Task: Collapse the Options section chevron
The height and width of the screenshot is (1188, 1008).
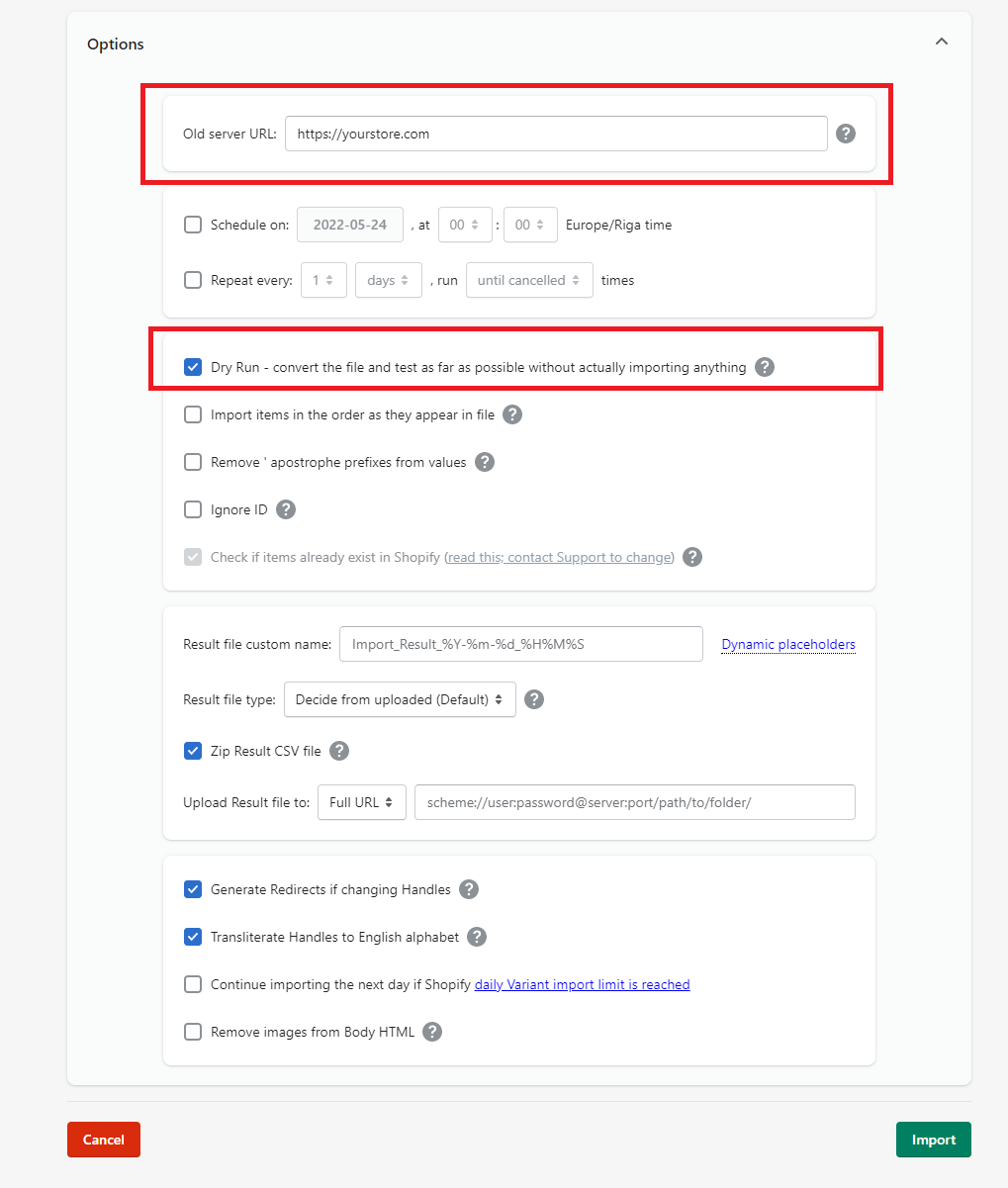Action: point(941,42)
